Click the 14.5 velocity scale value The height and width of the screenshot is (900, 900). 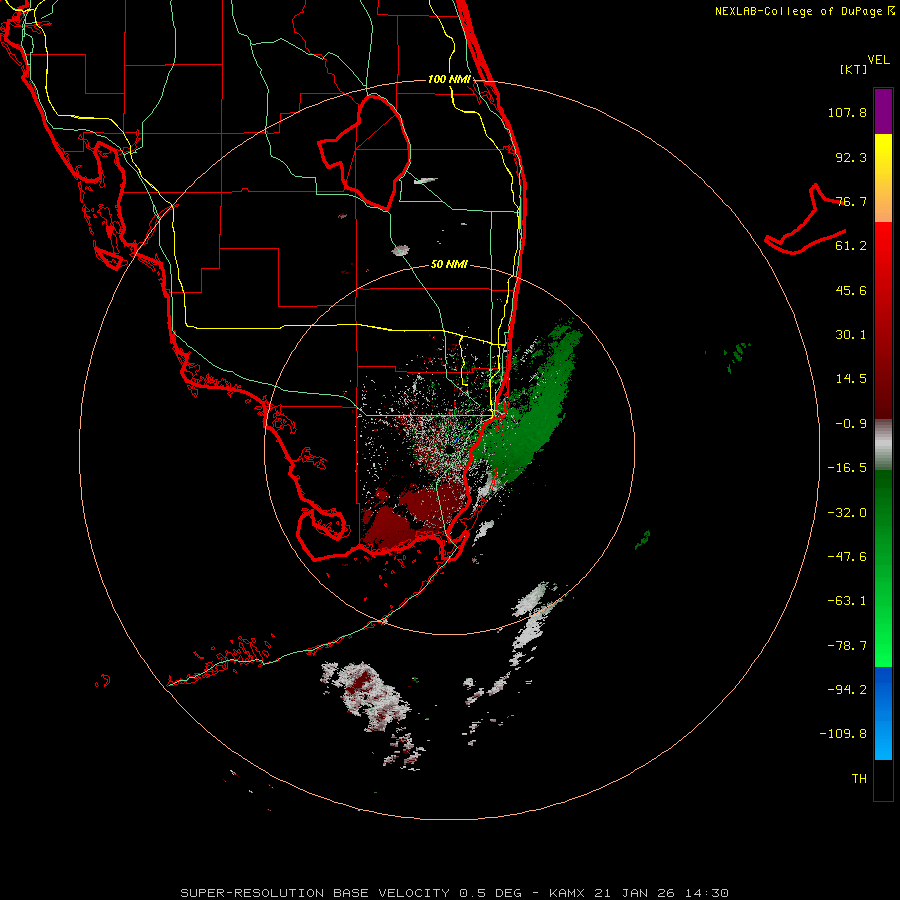[851, 379]
